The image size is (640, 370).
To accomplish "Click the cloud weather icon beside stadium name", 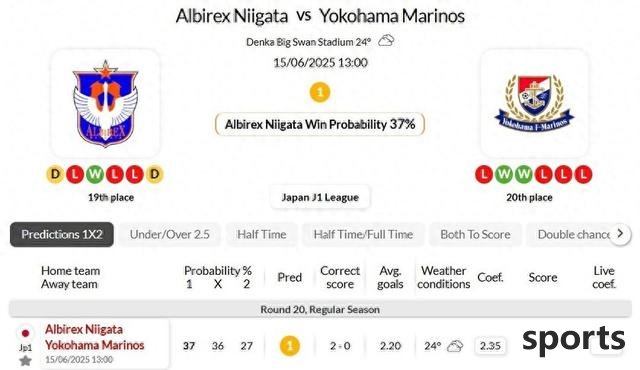I will 386,41.
